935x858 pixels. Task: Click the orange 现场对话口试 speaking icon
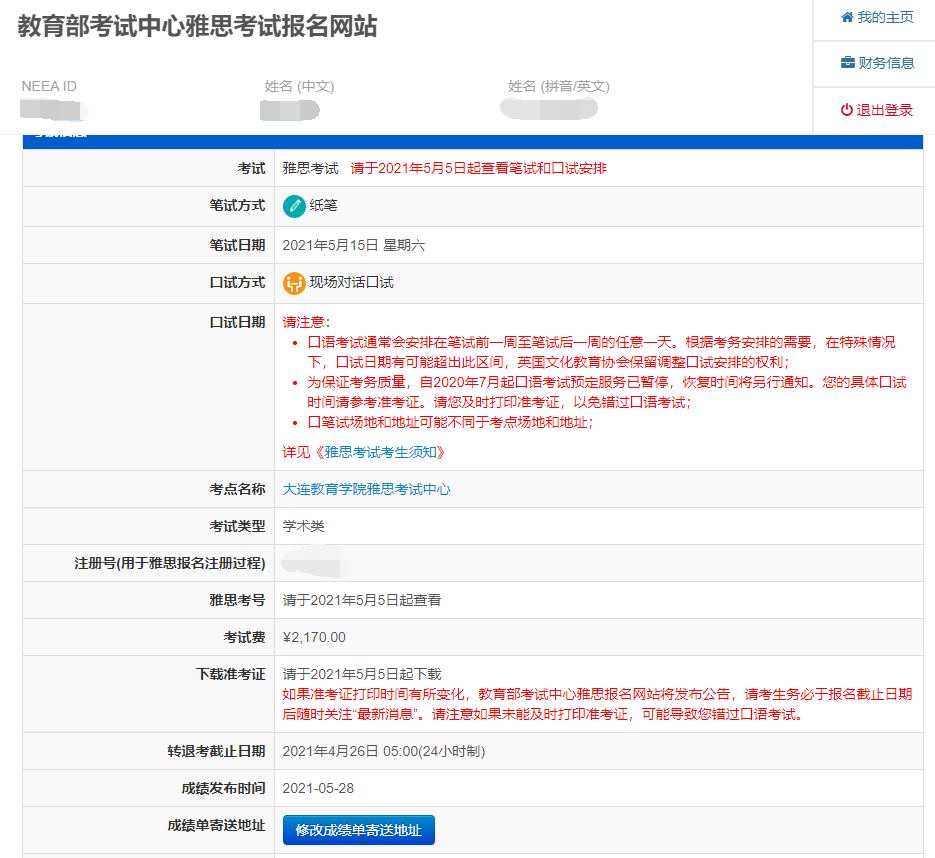294,283
